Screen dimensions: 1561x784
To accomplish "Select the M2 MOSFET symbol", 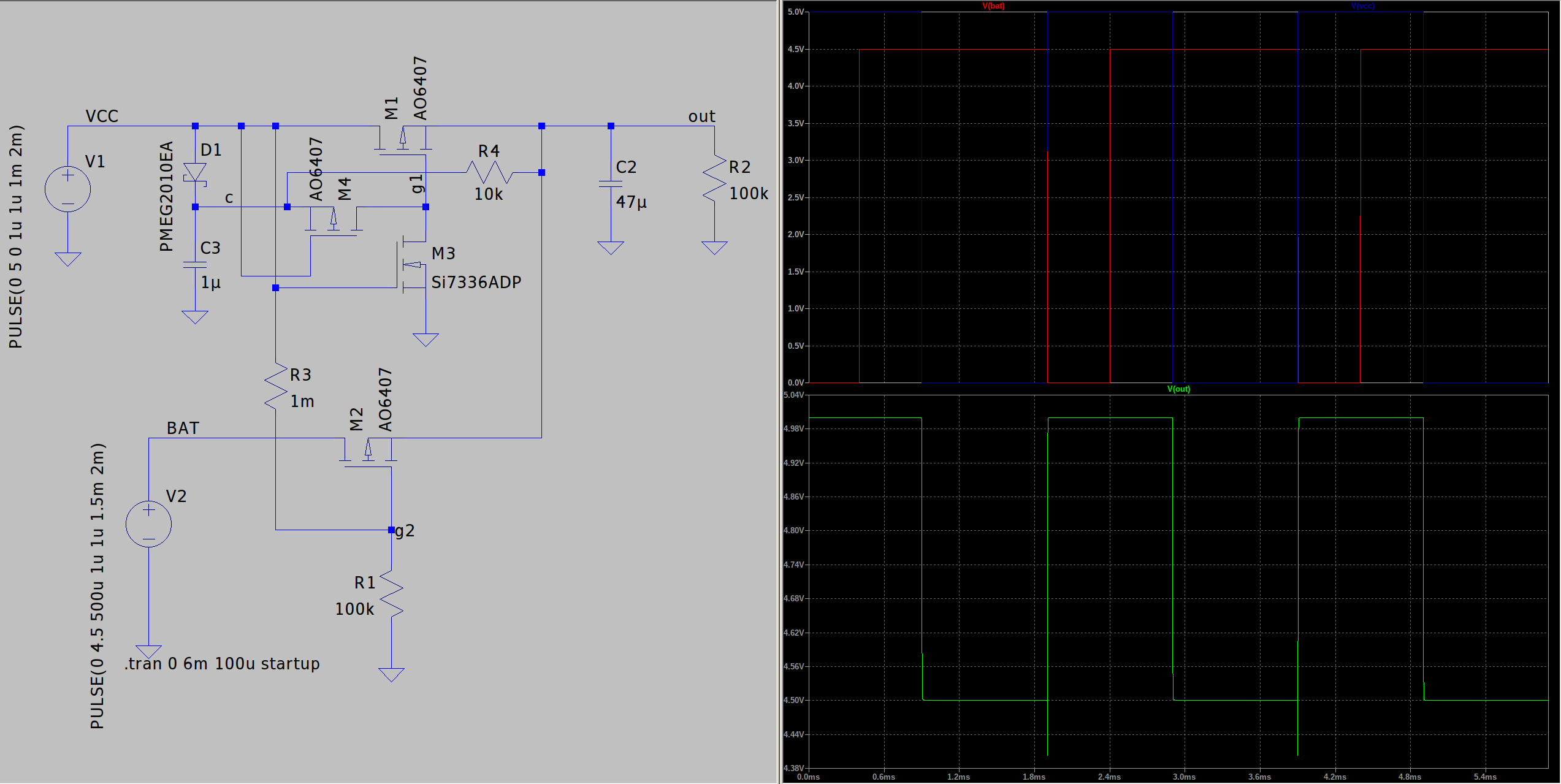I will [368, 452].
